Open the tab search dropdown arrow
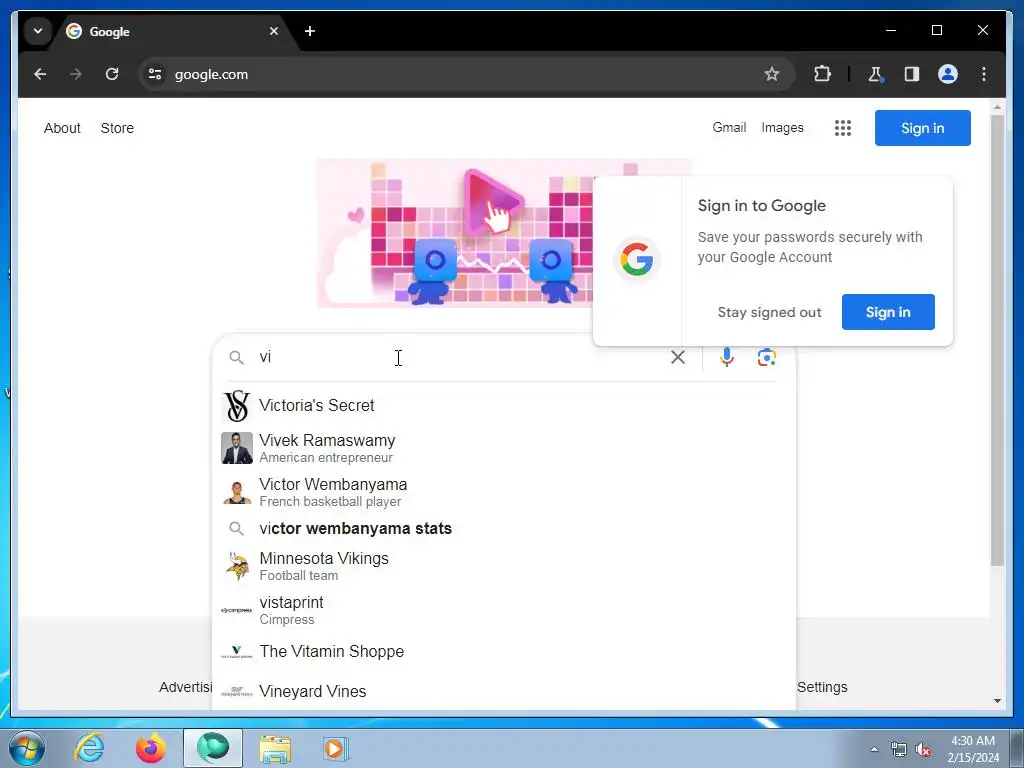 pyautogui.click(x=38, y=31)
